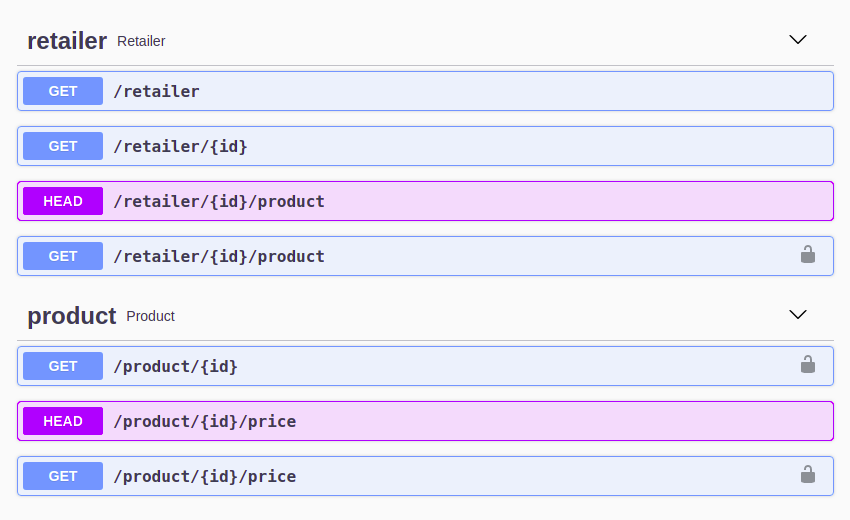Viewport: 850px width, 520px height.
Task: Open the GET /product/{id}/price path text
Action: coord(204,477)
